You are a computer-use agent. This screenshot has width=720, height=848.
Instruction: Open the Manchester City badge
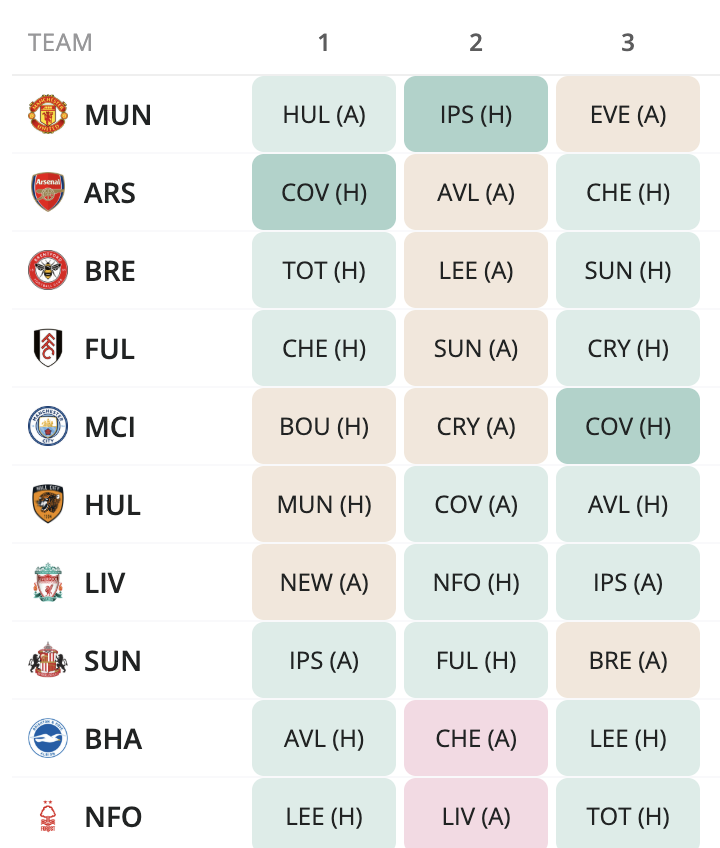48,426
